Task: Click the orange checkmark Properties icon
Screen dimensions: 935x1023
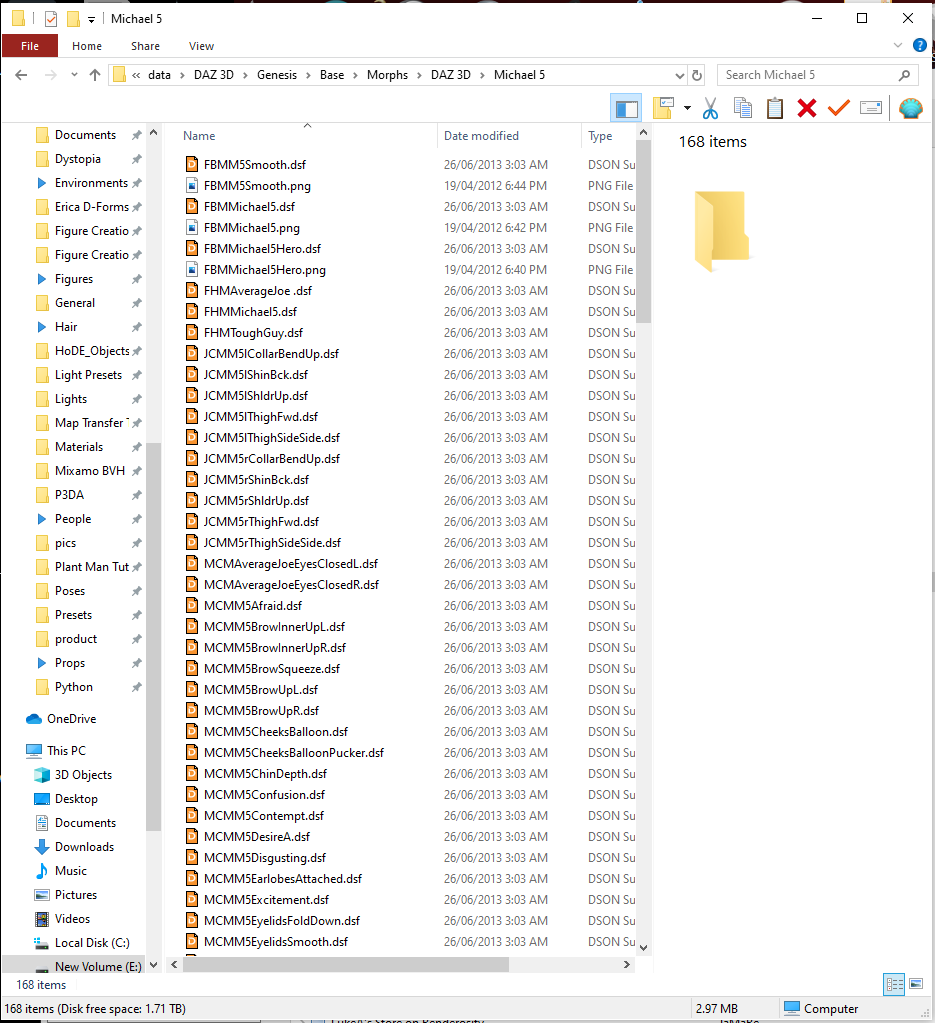Action: click(x=838, y=108)
